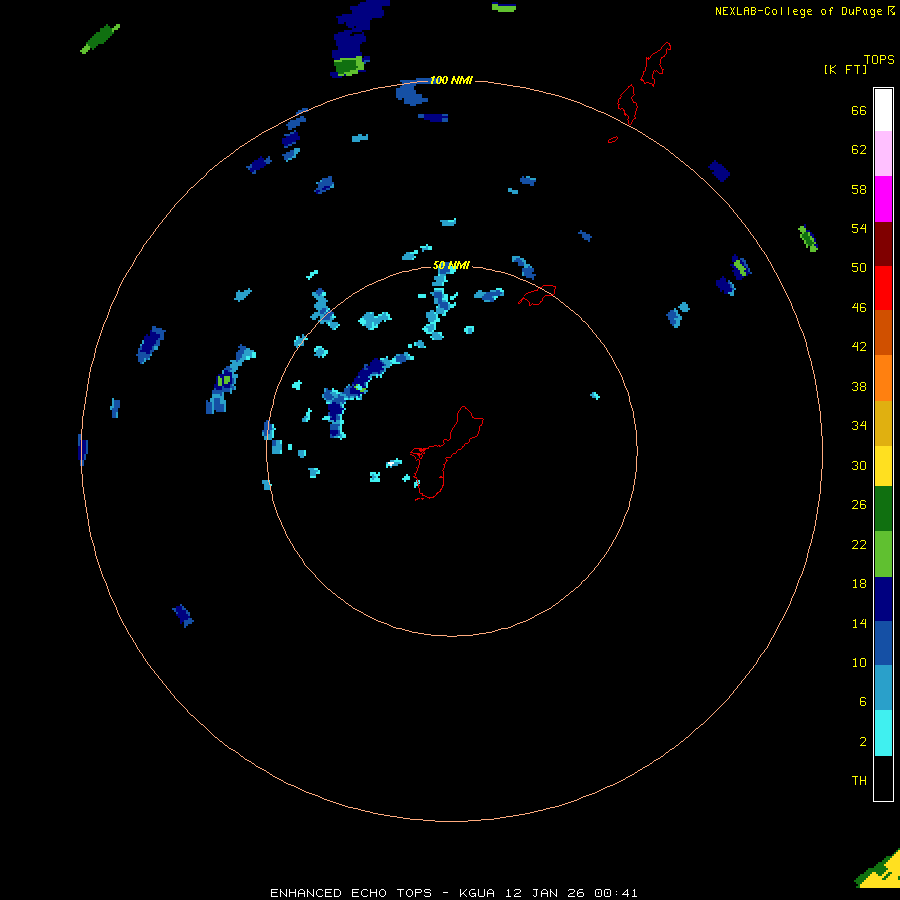Viewport: 900px width, 900px height.
Task: Click the cyan 10 legend swatch
Action: (x=883, y=733)
